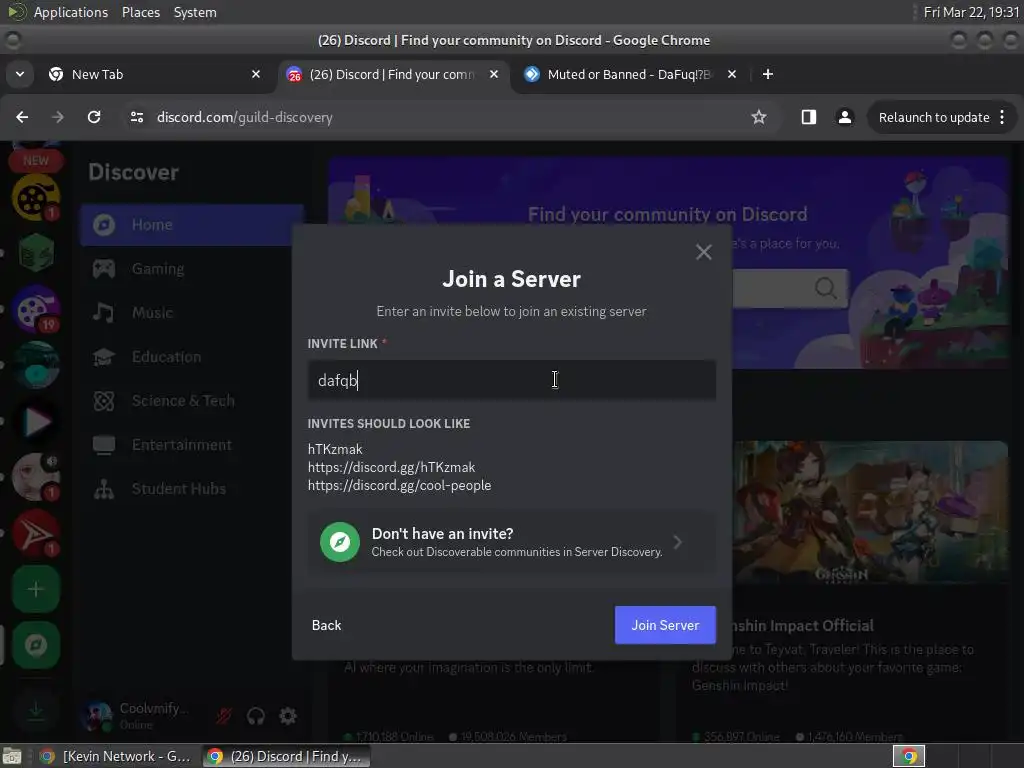
Task: Open the film reel server icon with badge 1
Action: [x=36, y=197]
